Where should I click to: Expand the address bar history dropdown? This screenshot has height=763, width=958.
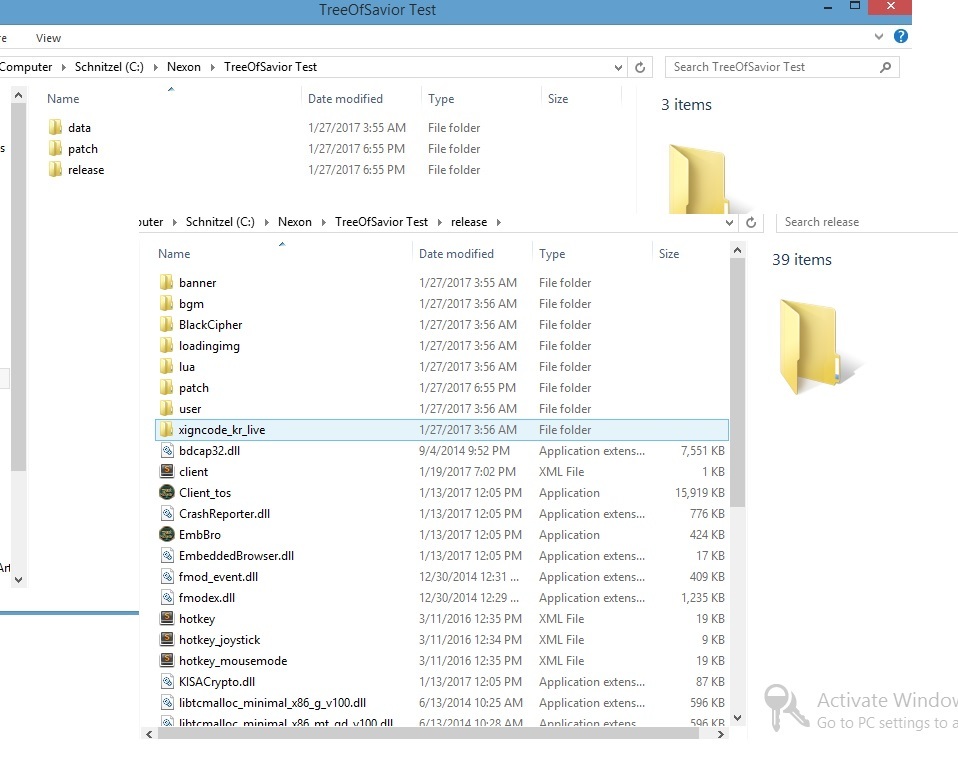[619, 67]
